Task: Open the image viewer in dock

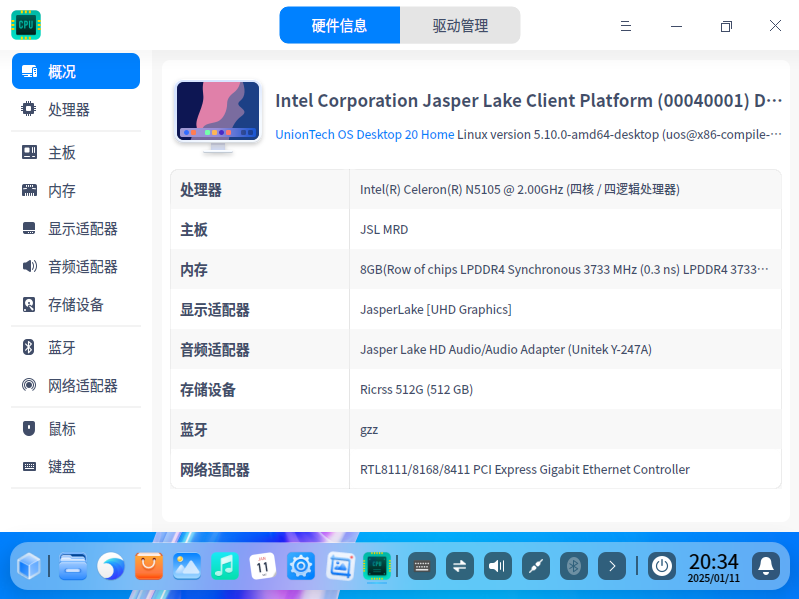Action: point(187,566)
